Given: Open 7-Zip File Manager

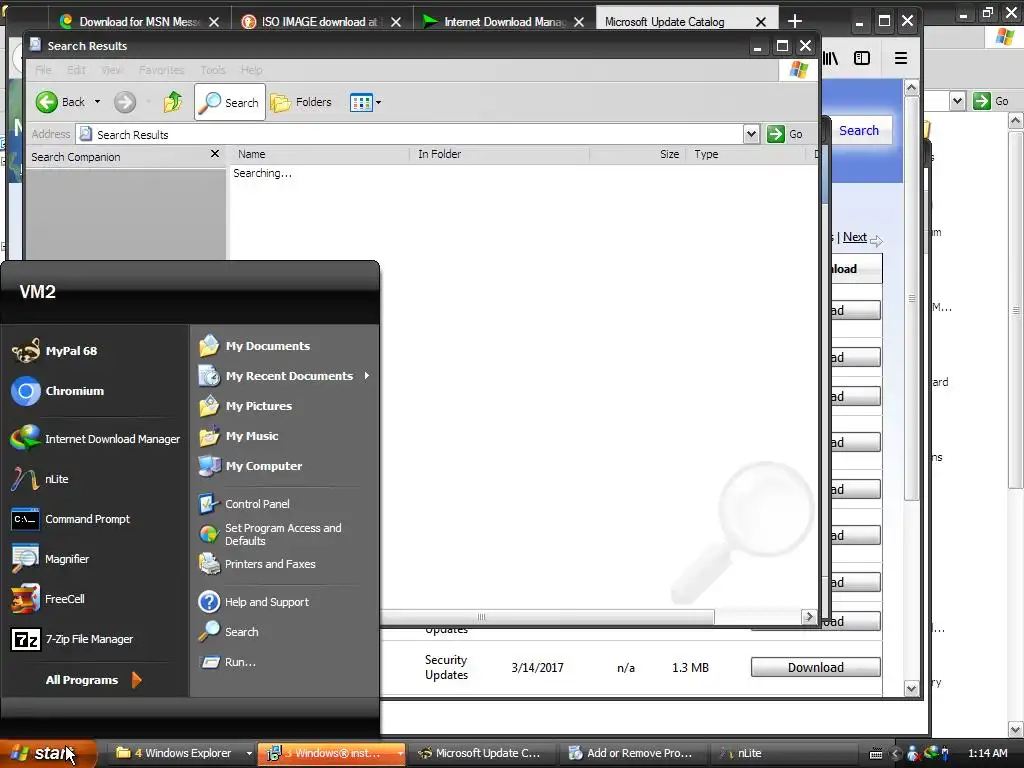Looking at the screenshot, I should coord(72,639).
